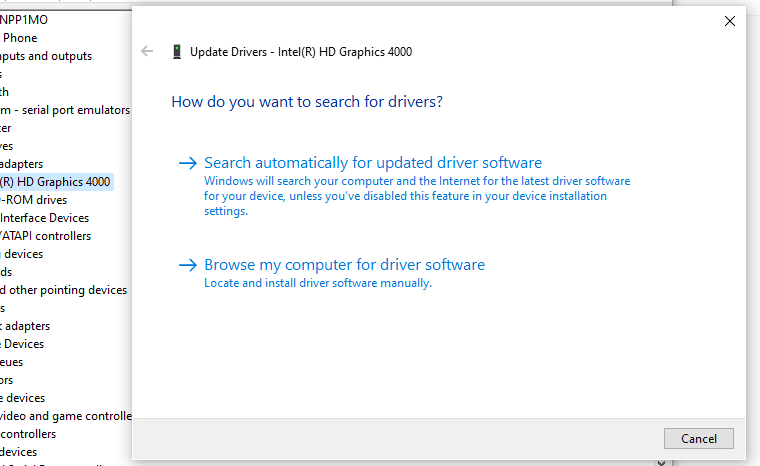Click 'Locate and install driver software manually' text

(318, 283)
